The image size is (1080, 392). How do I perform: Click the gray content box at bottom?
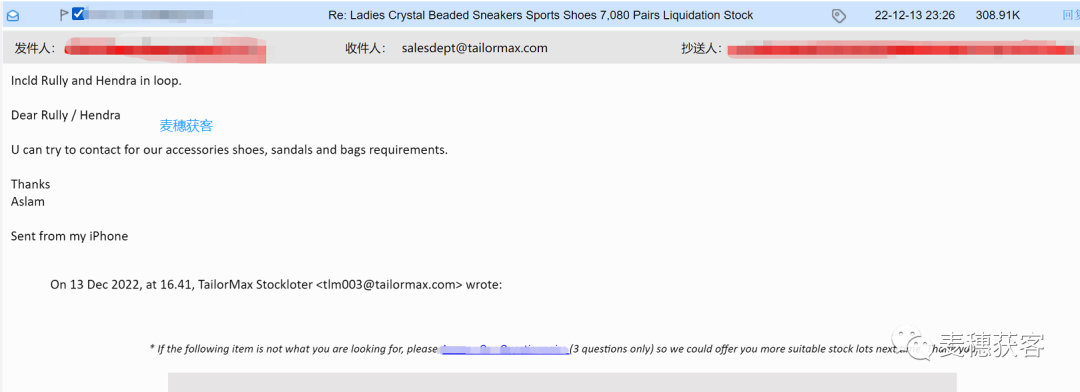pos(562,382)
